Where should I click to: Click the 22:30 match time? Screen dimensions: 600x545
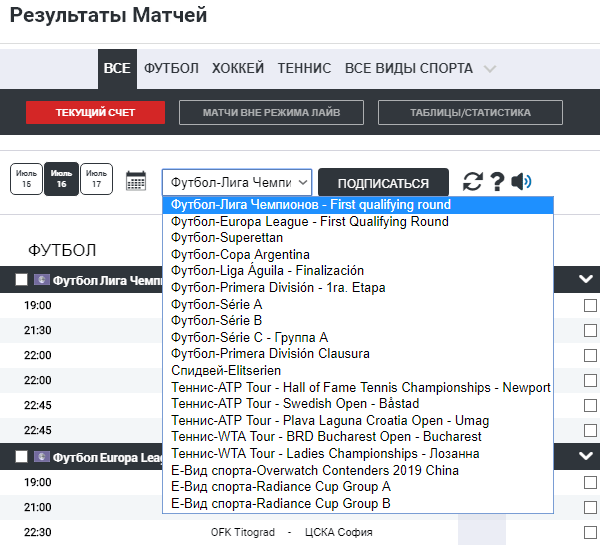tap(38, 532)
